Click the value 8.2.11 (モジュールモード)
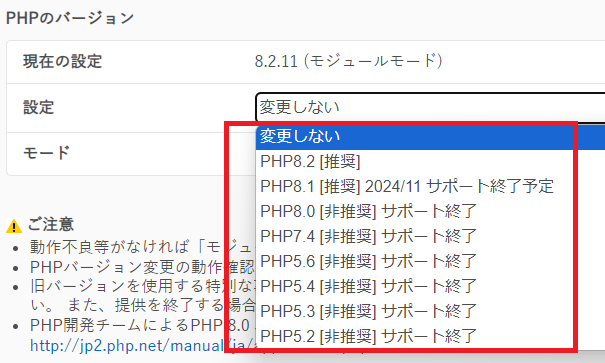 click(348, 61)
